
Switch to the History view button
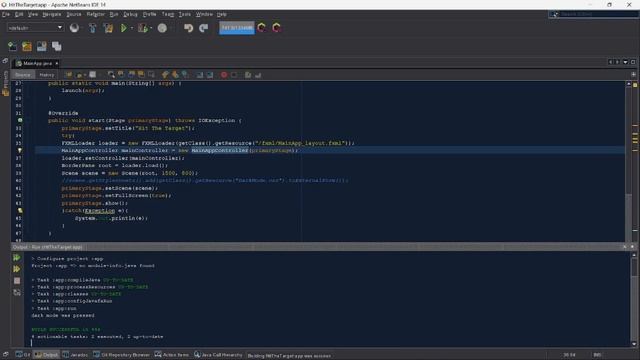[x=47, y=75]
